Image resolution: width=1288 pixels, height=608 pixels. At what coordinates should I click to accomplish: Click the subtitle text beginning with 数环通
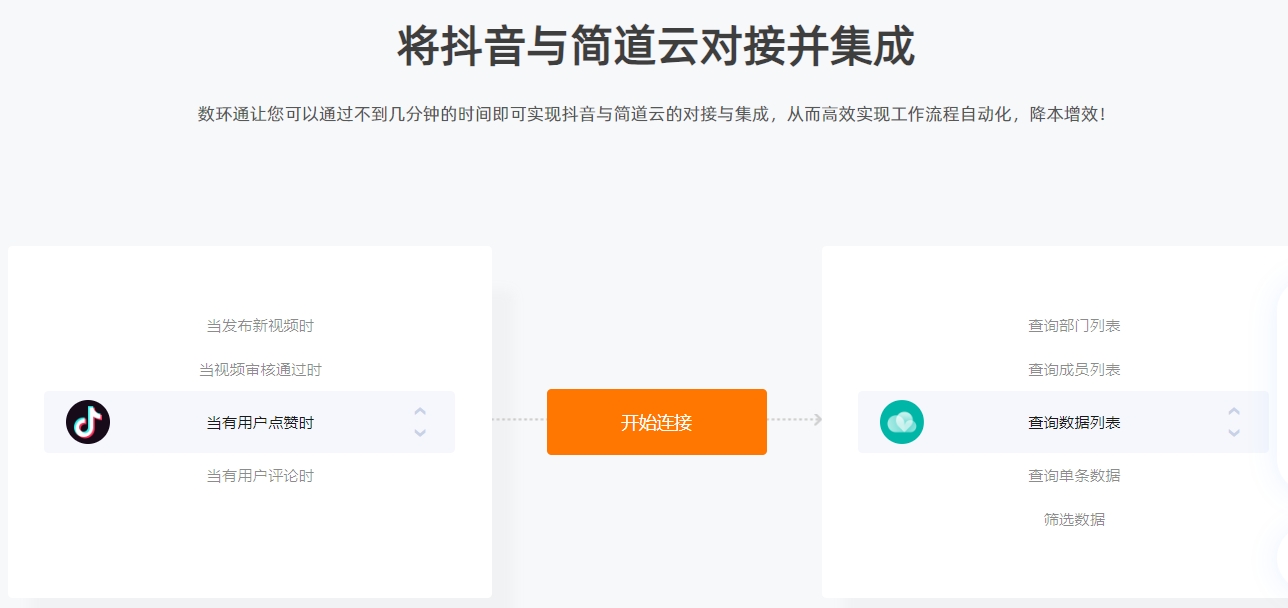pos(653,114)
